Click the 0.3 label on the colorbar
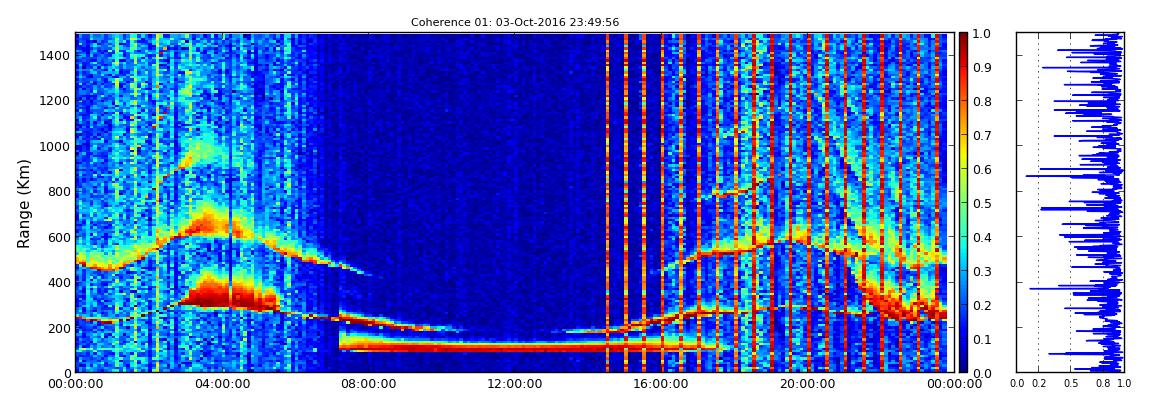The image size is (1150, 407). tap(983, 271)
